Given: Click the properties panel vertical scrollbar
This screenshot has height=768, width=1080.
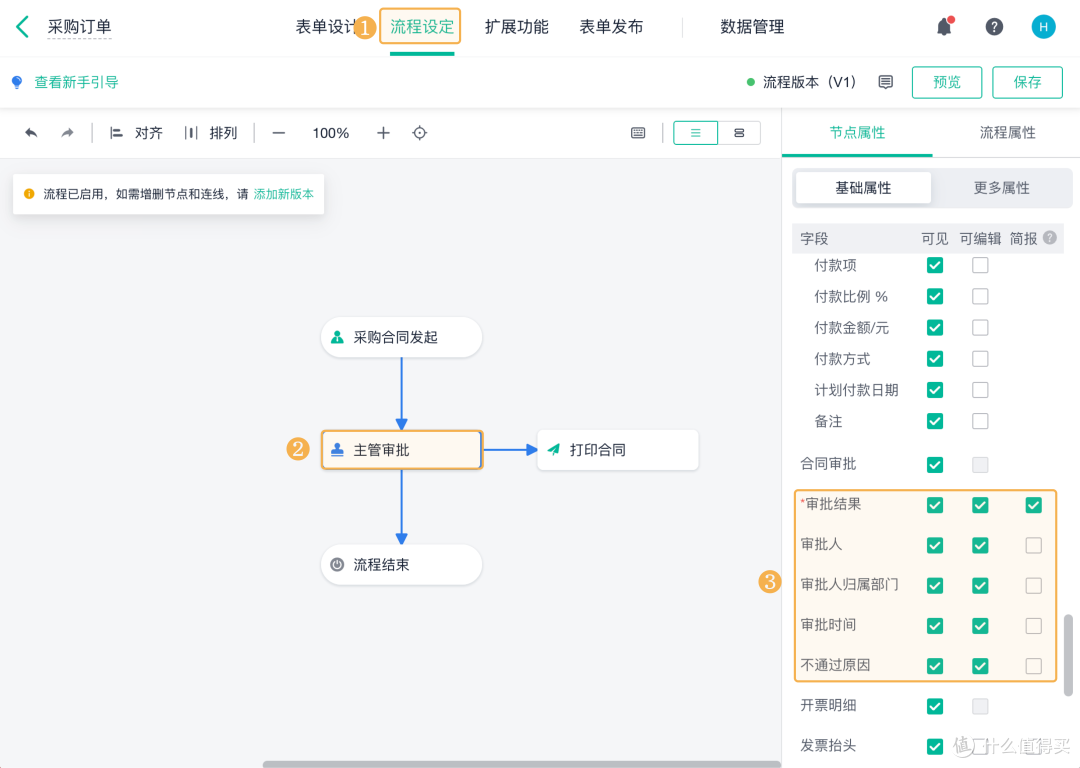Looking at the screenshot, I should 1068,655.
